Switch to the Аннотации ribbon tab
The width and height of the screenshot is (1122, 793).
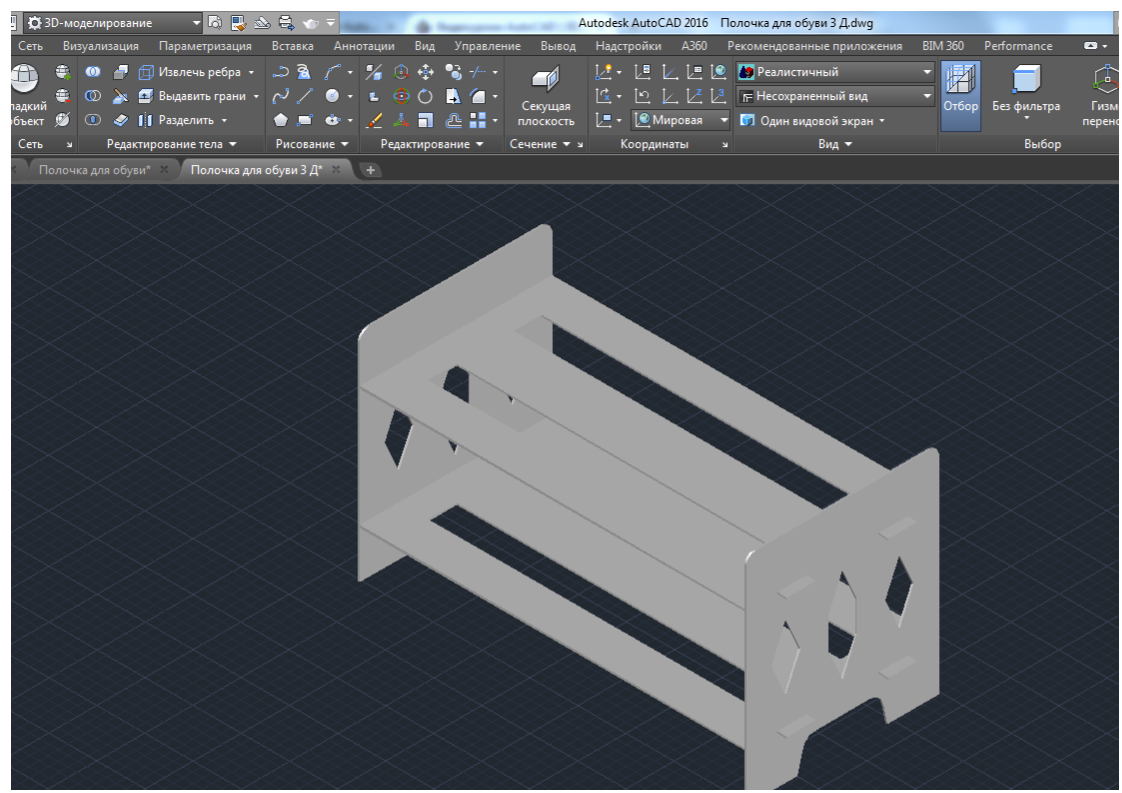364,46
